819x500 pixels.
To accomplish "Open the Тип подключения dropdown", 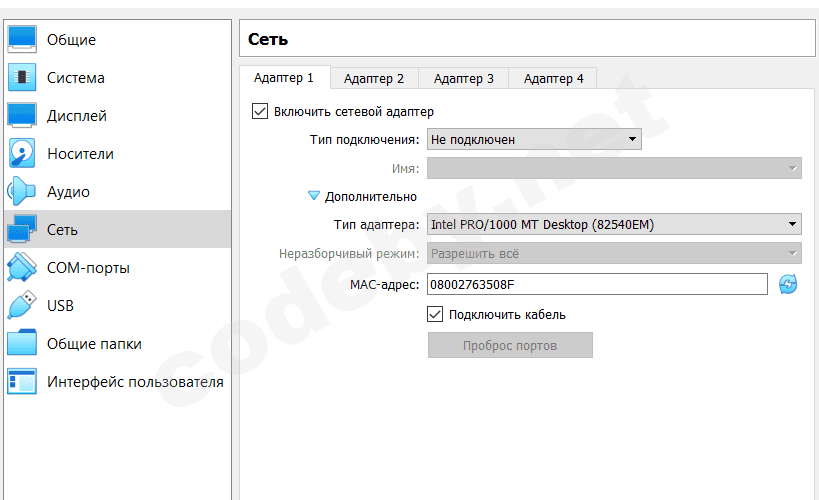I will click(534, 140).
